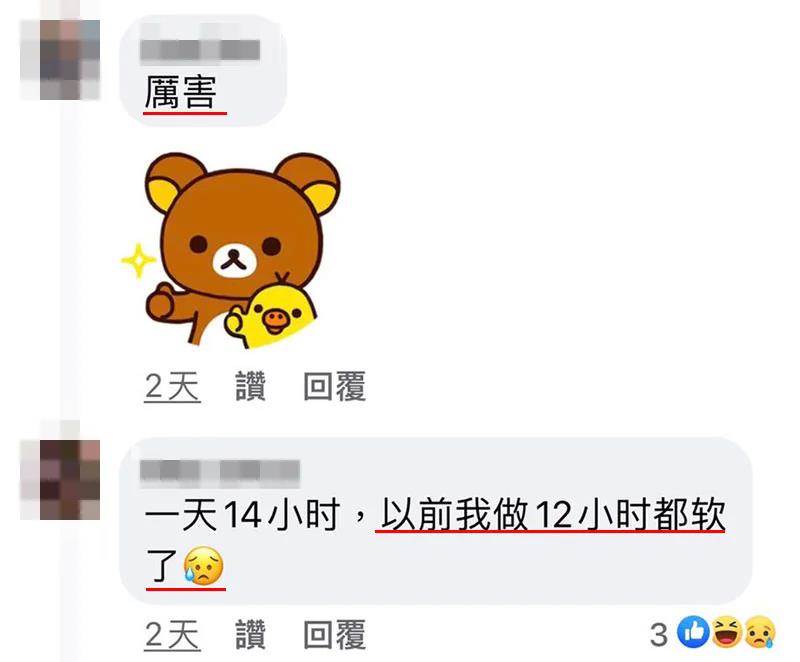Click 回覆 under the Rilakkuma sticker comment
This screenshot has height=662, width=800.
click(335, 386)
